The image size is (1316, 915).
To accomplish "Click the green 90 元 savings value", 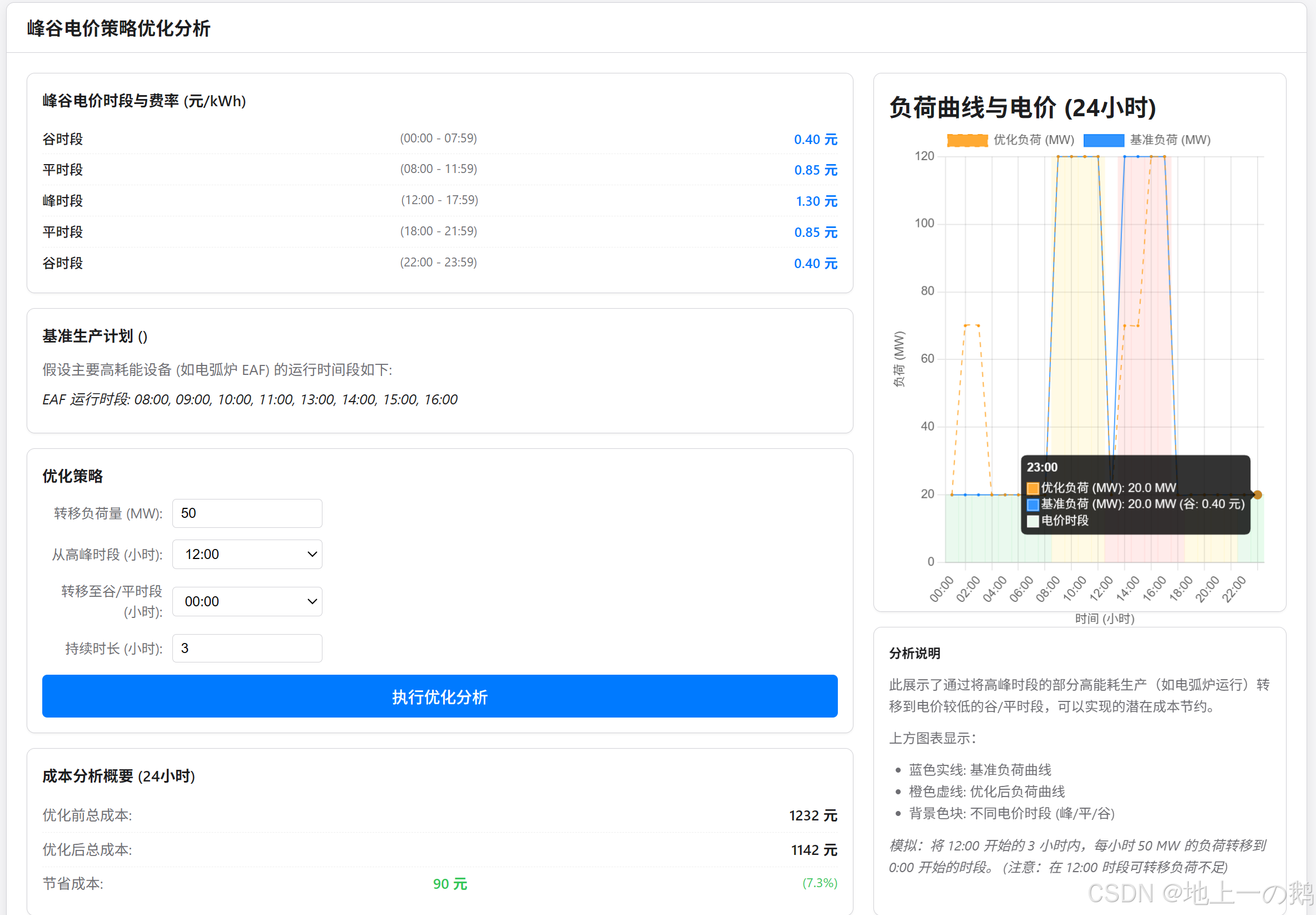I will [450, 883].
